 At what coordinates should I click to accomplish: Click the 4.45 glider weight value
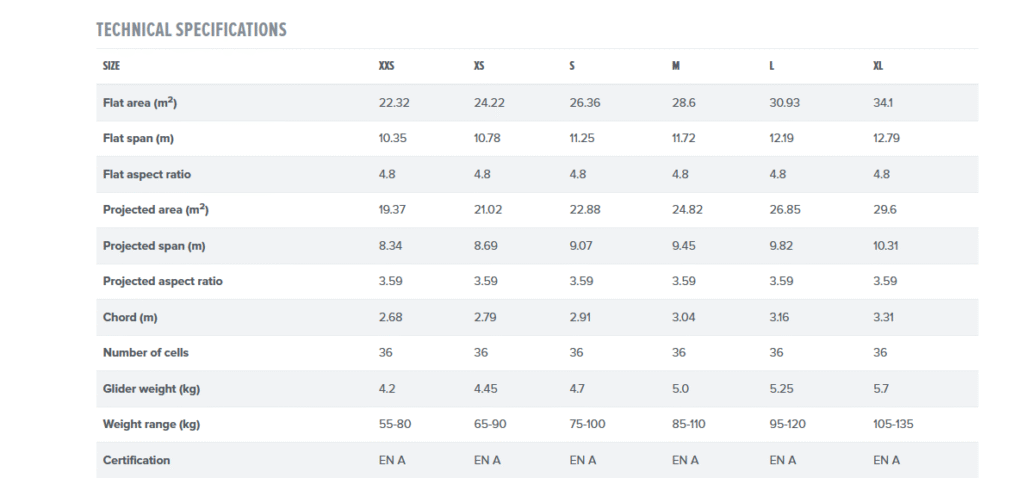[x=487, y=389]
